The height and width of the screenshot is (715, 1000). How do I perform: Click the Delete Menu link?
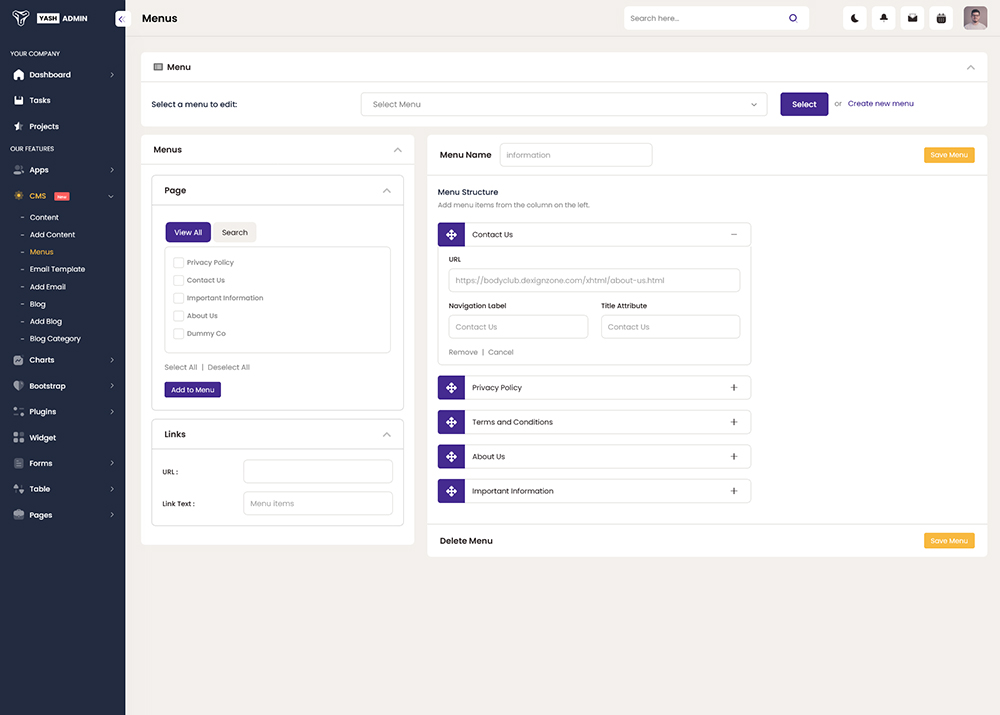(466, 541)
